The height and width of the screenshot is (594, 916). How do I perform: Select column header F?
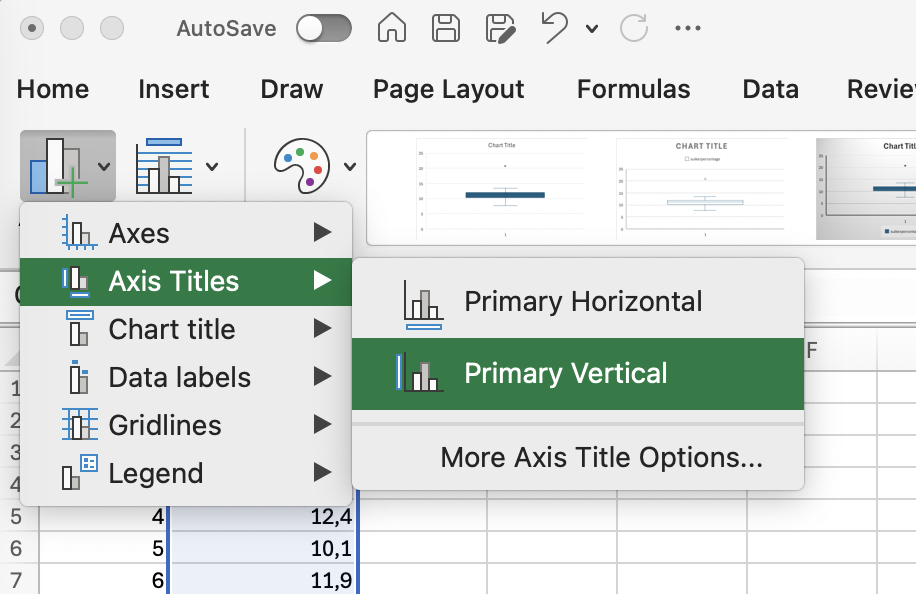point(811,350)
